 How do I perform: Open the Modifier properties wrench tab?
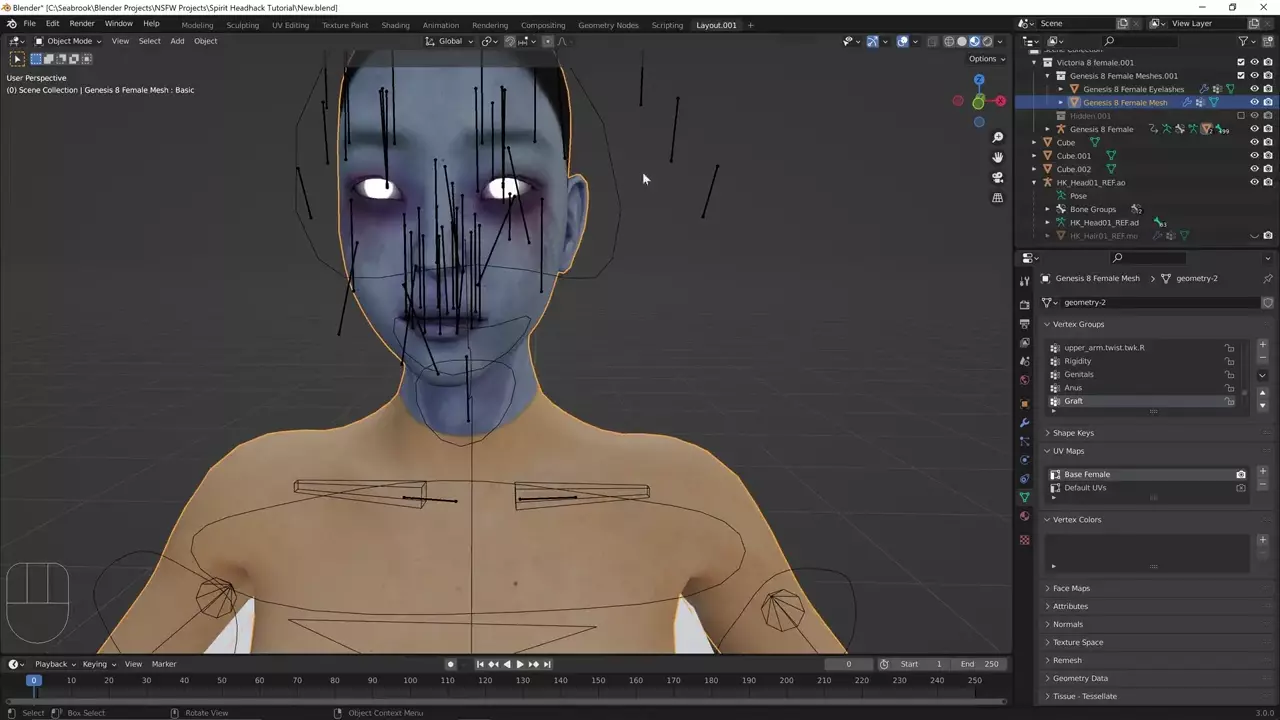[1024, 423]
